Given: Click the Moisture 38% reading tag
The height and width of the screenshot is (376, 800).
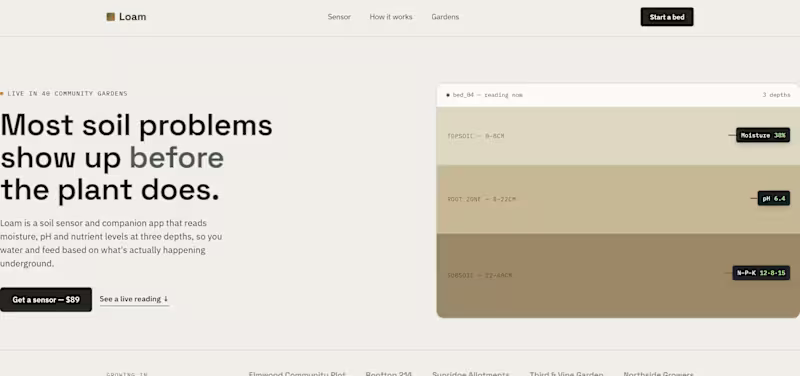Looking at the screenshot, I should click(763, 135).
